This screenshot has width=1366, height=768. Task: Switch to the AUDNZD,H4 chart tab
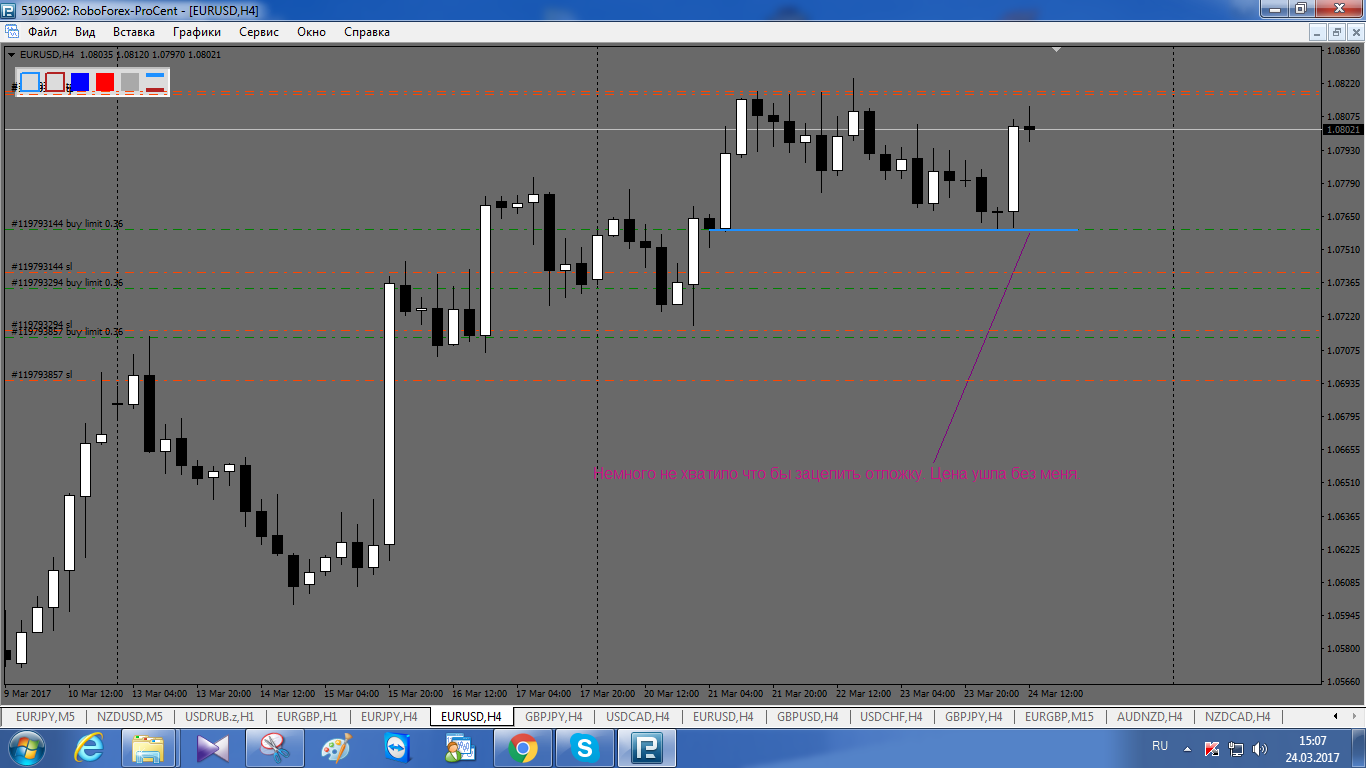coord(1150,717)
